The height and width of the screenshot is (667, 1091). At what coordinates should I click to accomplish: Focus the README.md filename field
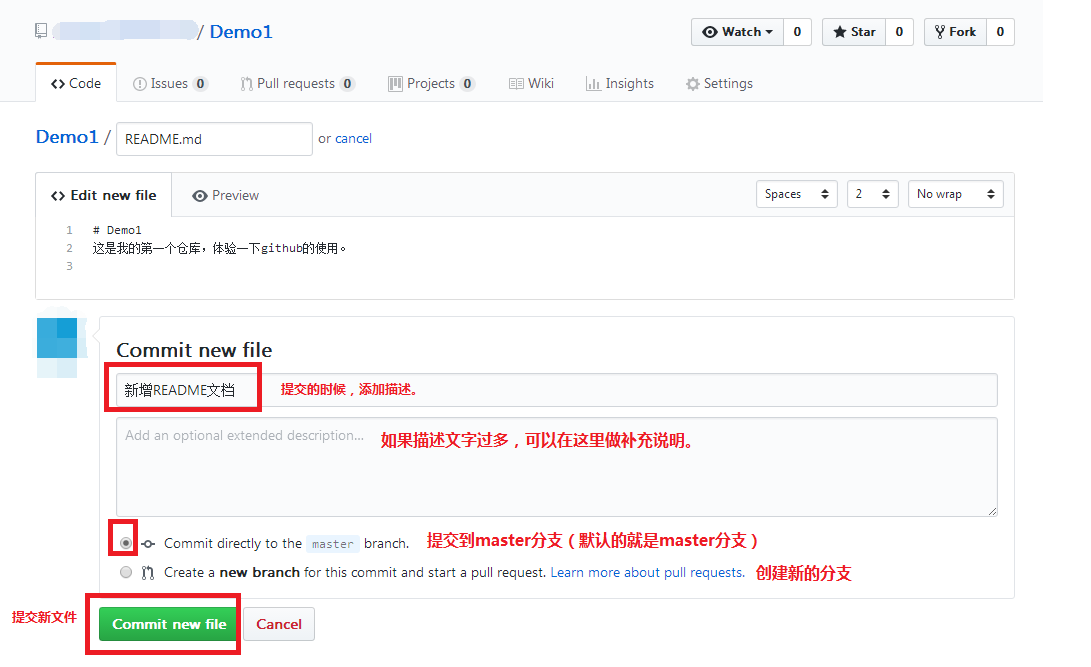214,139
